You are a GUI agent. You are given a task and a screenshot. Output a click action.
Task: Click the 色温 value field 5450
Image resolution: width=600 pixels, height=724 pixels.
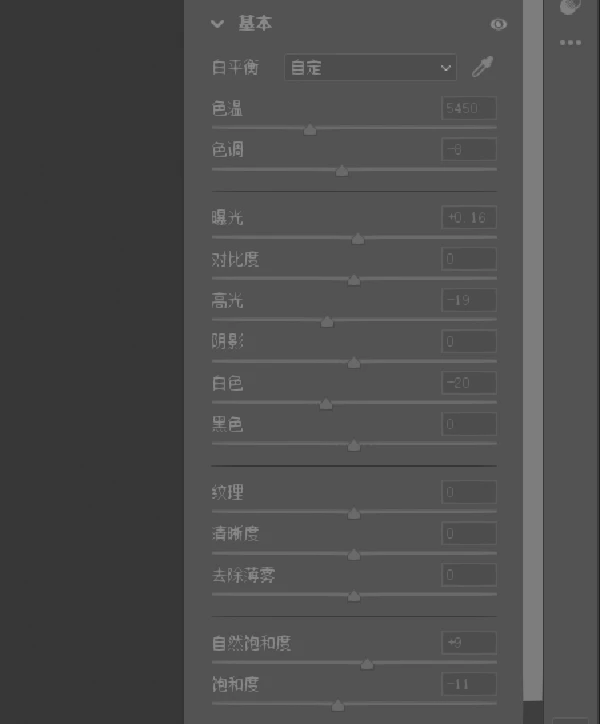[469, 108]
